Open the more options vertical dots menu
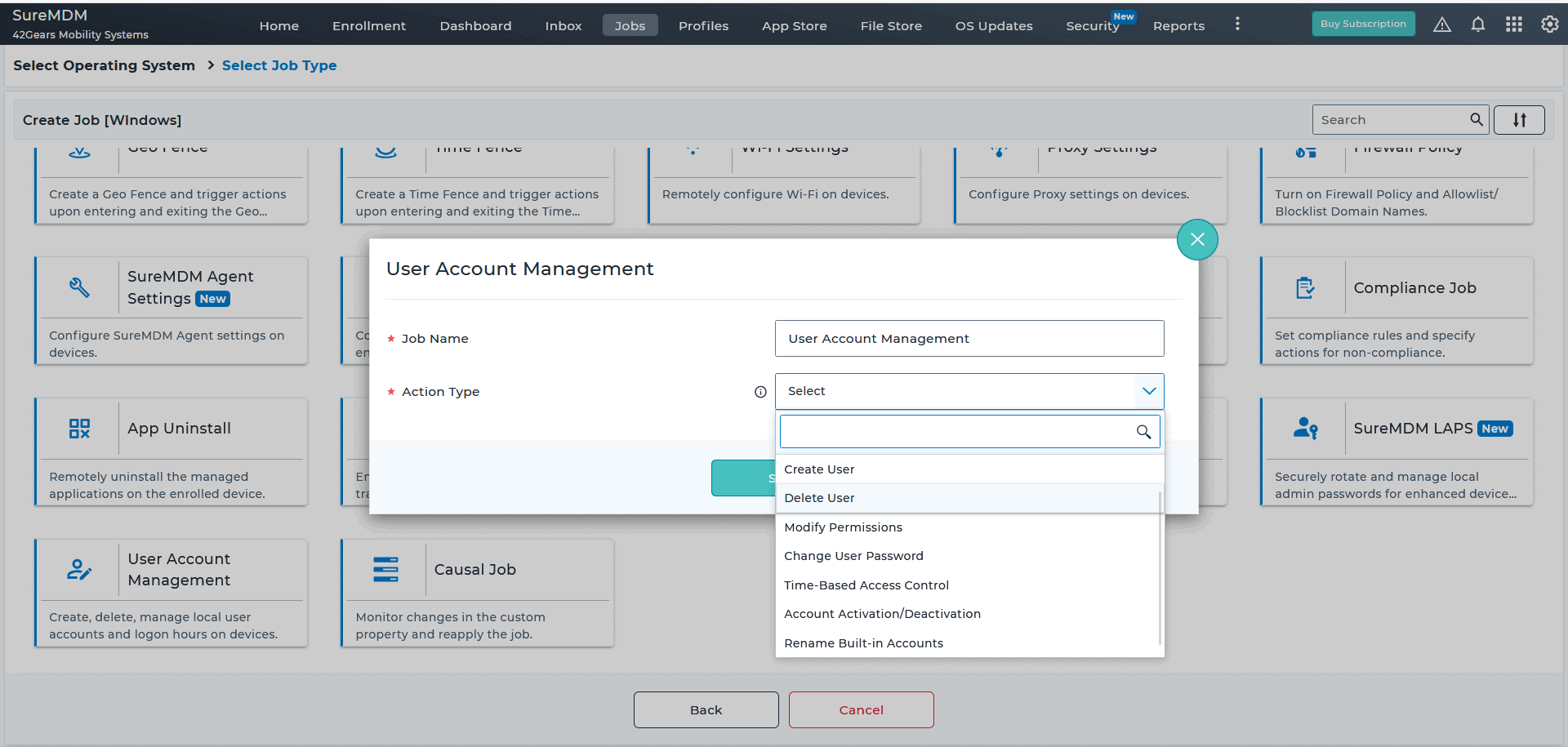The width and height of the screenshot is (1568, 747). click(x=1237, y=24)
